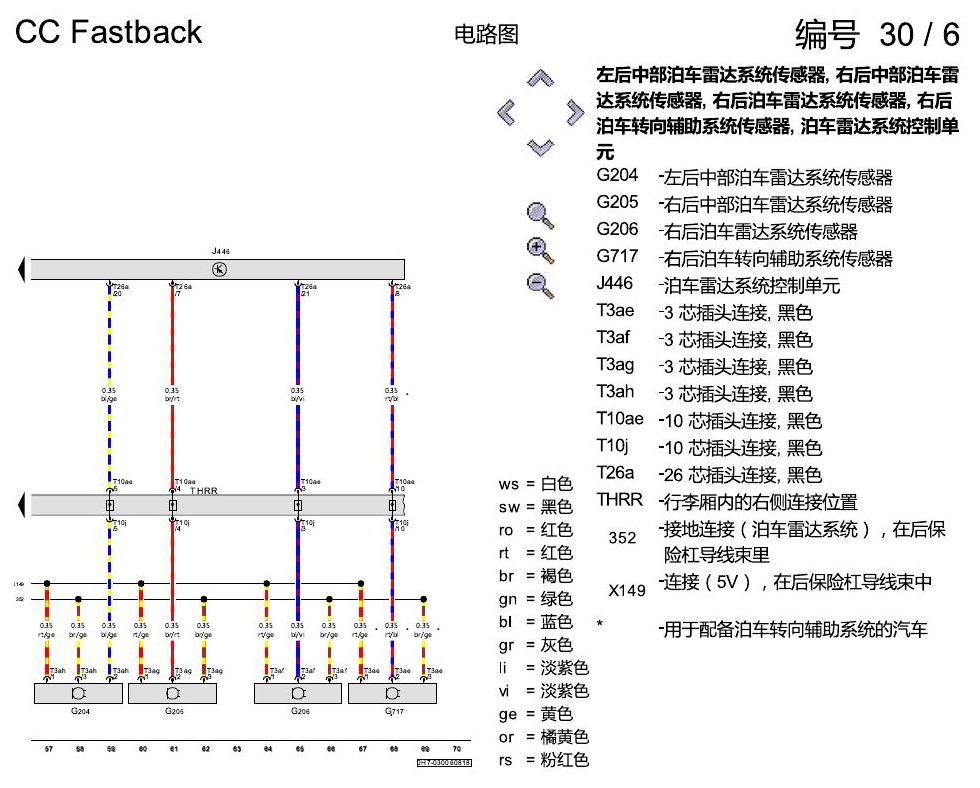The image size is (980, 788).
Task: Click the zoom-out magnifier icon
Action: click(x=540, y=286)
